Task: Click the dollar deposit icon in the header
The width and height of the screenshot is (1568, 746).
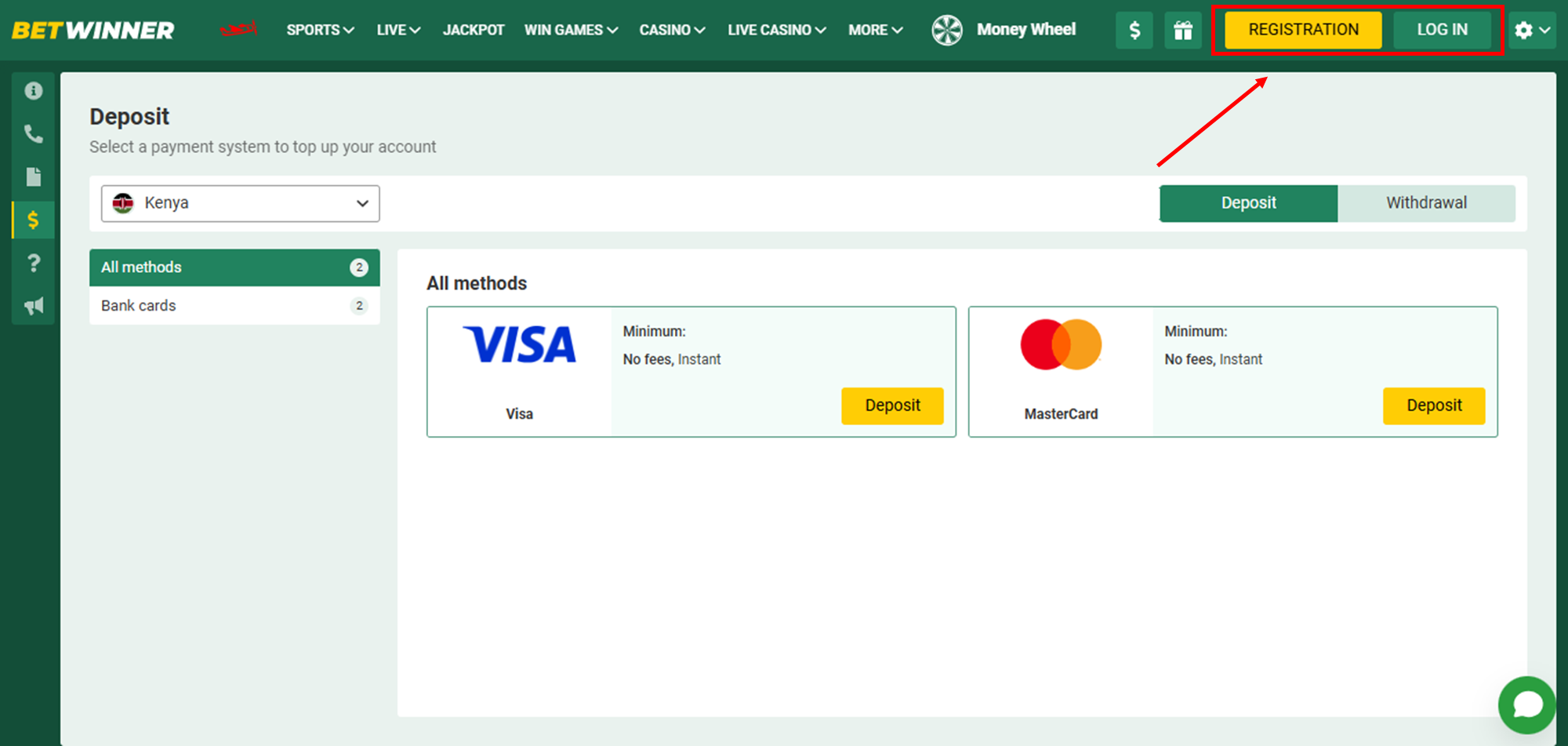Action: [1134, 31]
